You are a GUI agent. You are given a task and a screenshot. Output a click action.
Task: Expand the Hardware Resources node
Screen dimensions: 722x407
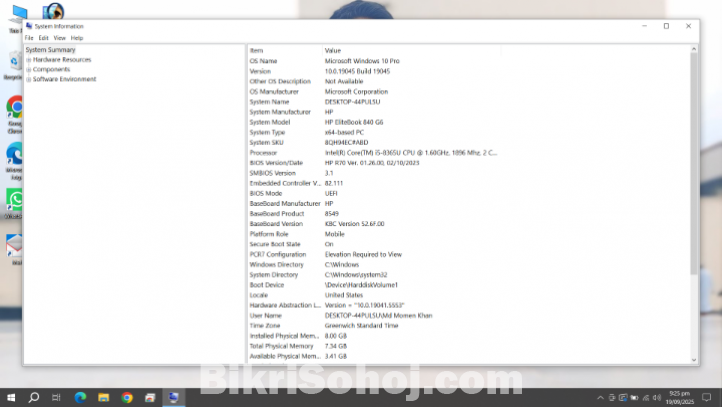coord(29,60)
